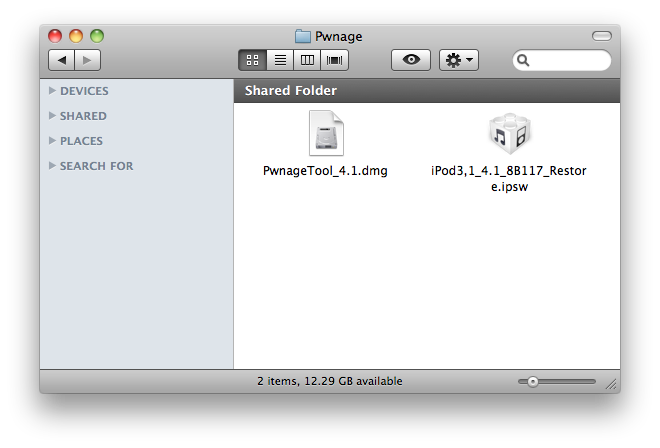Expand the SEARCH FOR sidebar section

(x=52, y=166)
